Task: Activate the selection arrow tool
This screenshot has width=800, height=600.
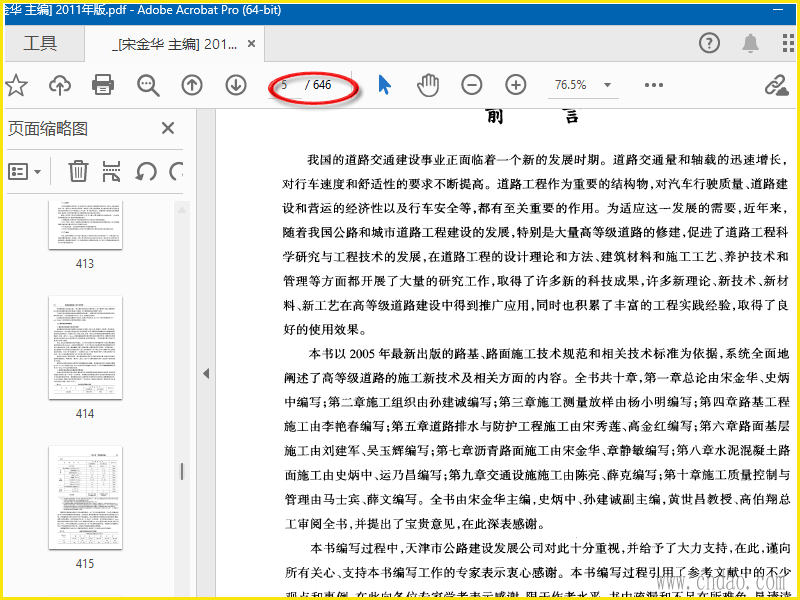Action: tap(385, 85)
